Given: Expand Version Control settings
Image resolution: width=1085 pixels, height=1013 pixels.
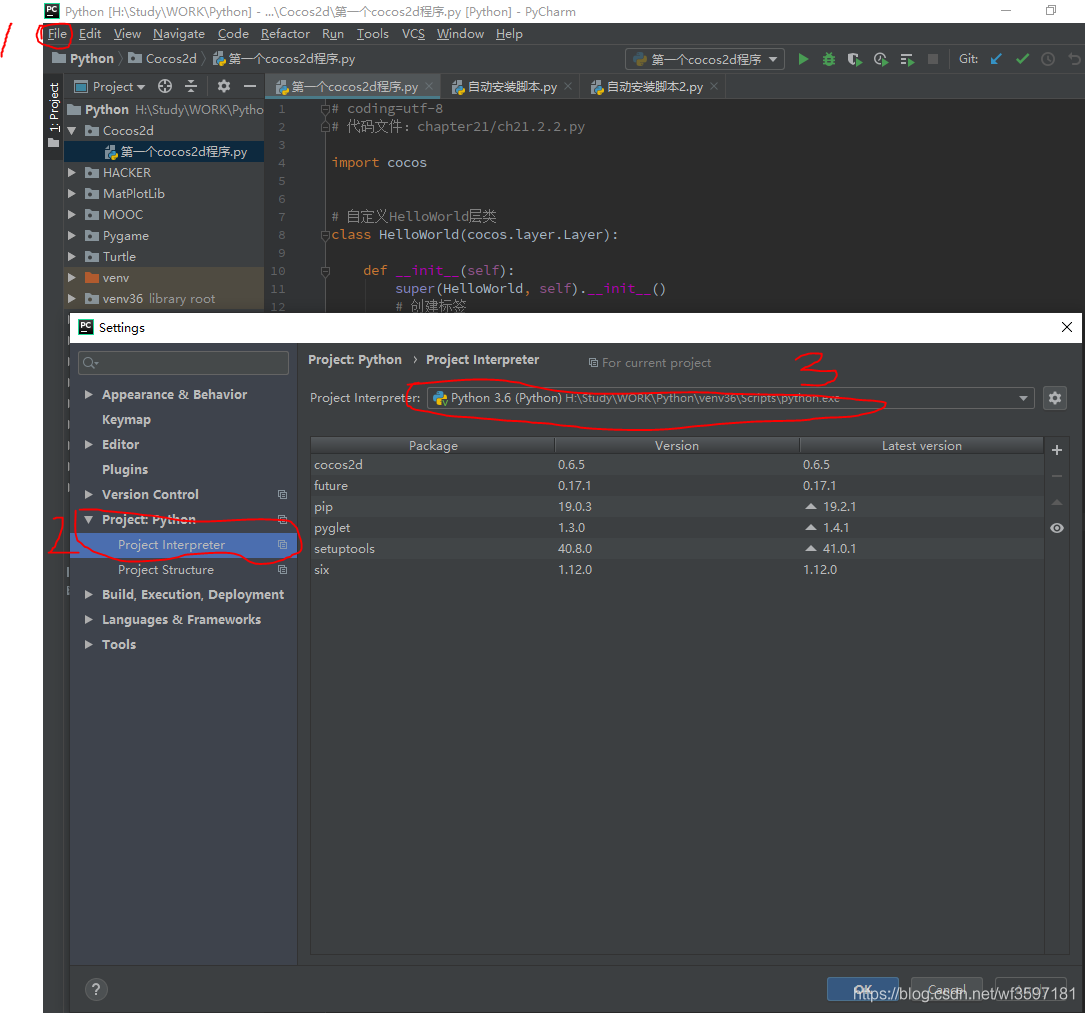Looking at the screenshot, I should [89, 495].
